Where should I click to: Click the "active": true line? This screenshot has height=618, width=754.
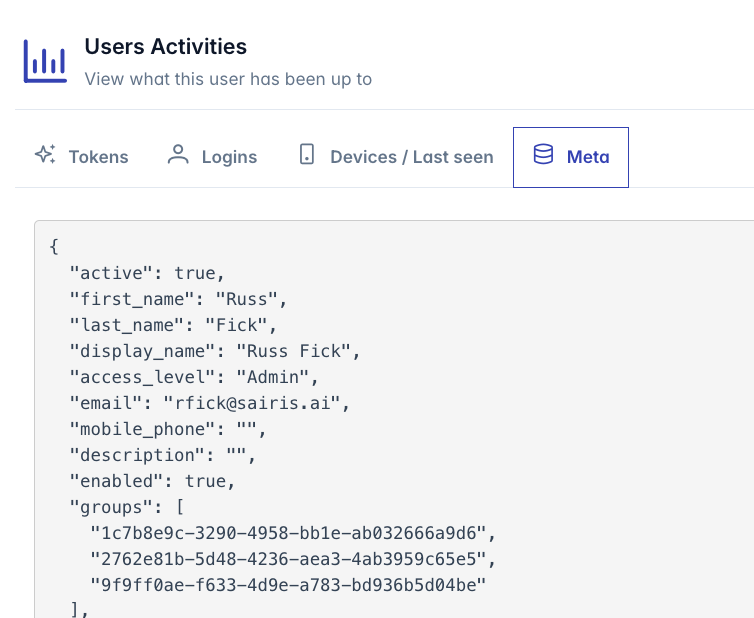coord(147,273)
